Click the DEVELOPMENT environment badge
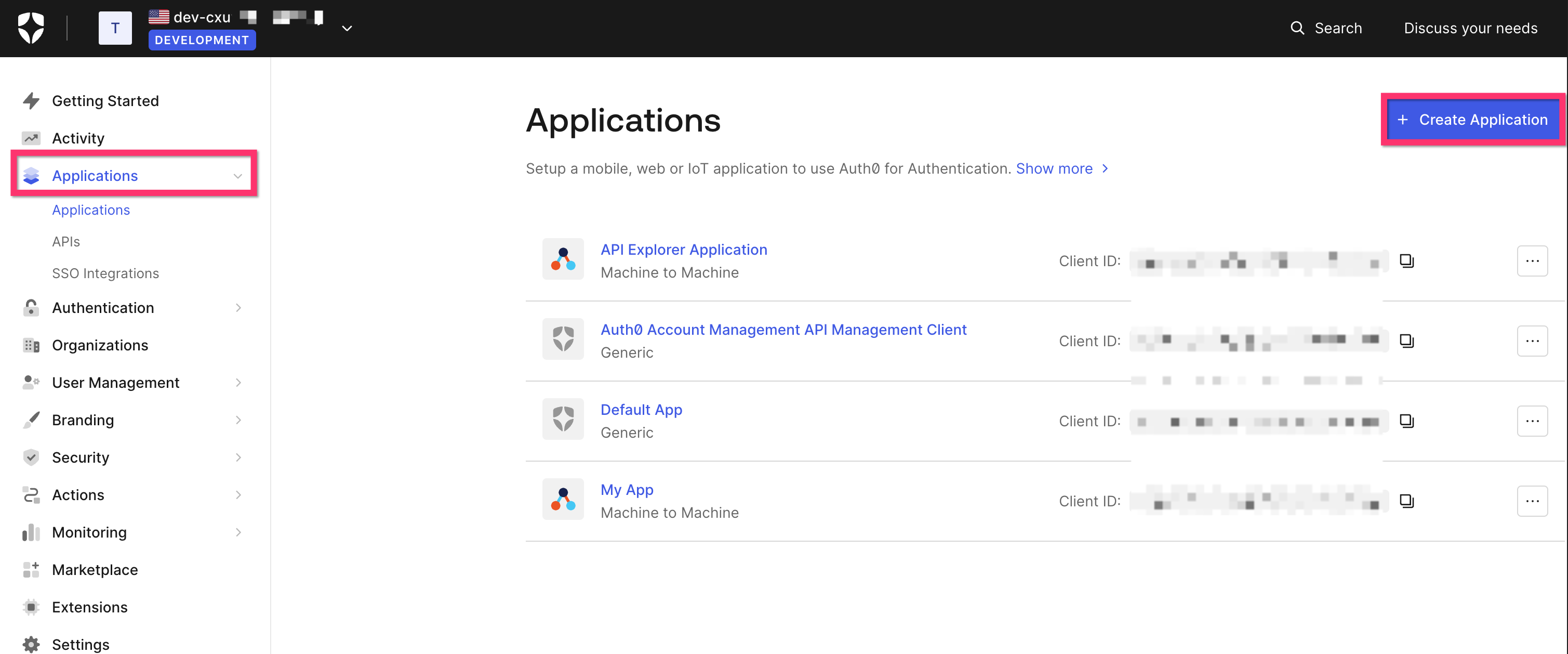Image resolution: width=1568 pixels, height=654 pixels. point(202,40)
